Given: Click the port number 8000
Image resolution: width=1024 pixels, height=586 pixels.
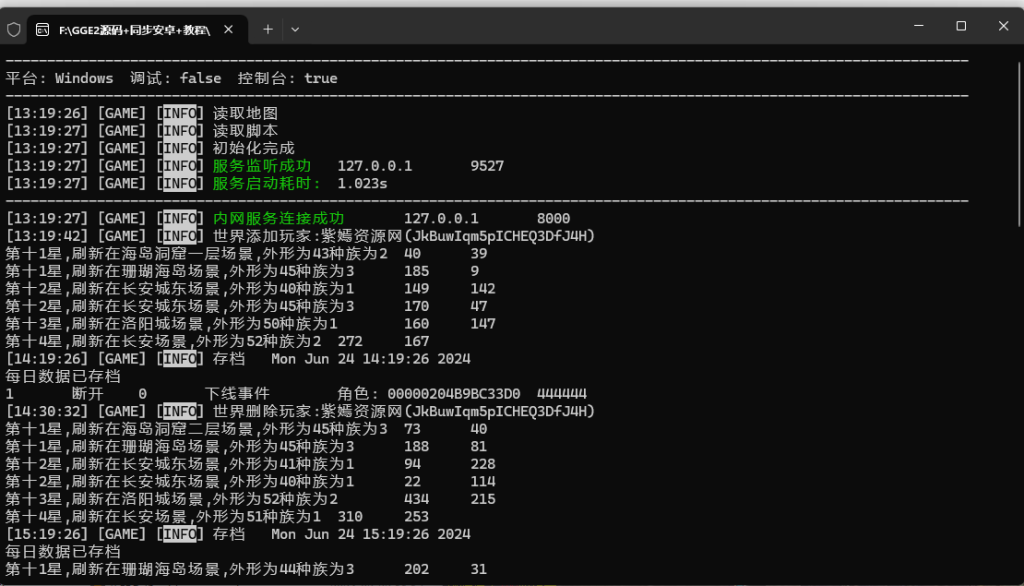Looking at the screenshot, I should point(553,219).
